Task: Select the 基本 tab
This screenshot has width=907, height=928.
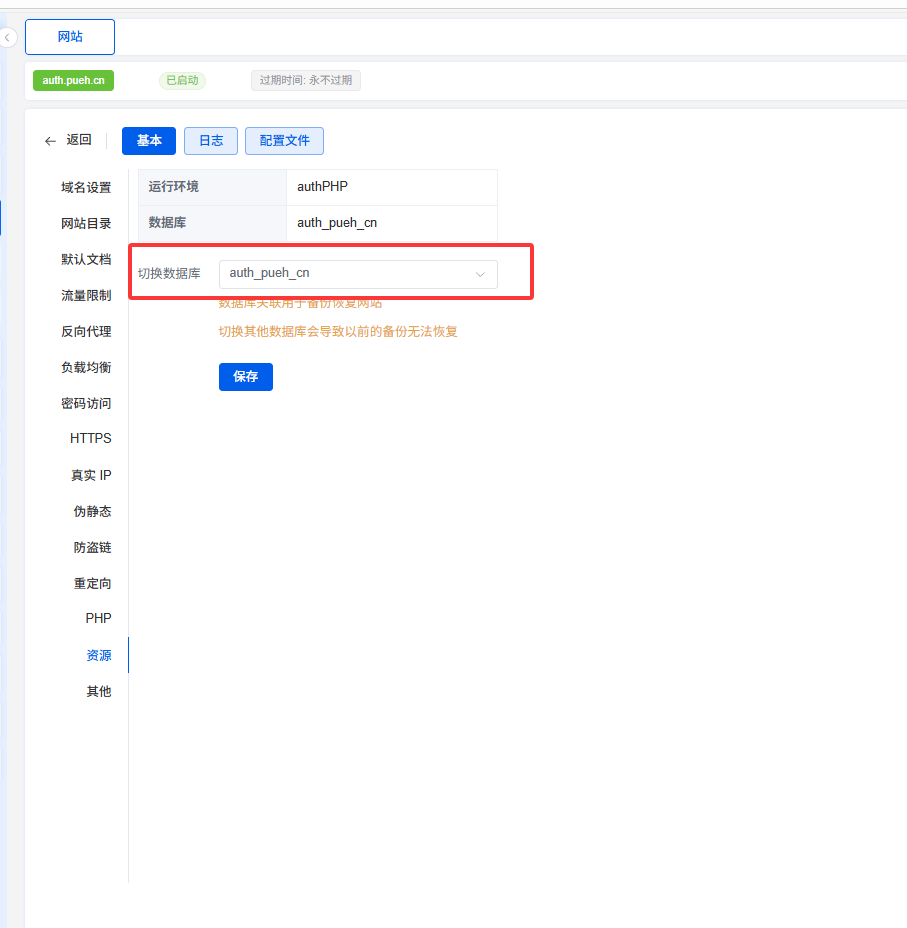Action: click(x=149, y=141)
